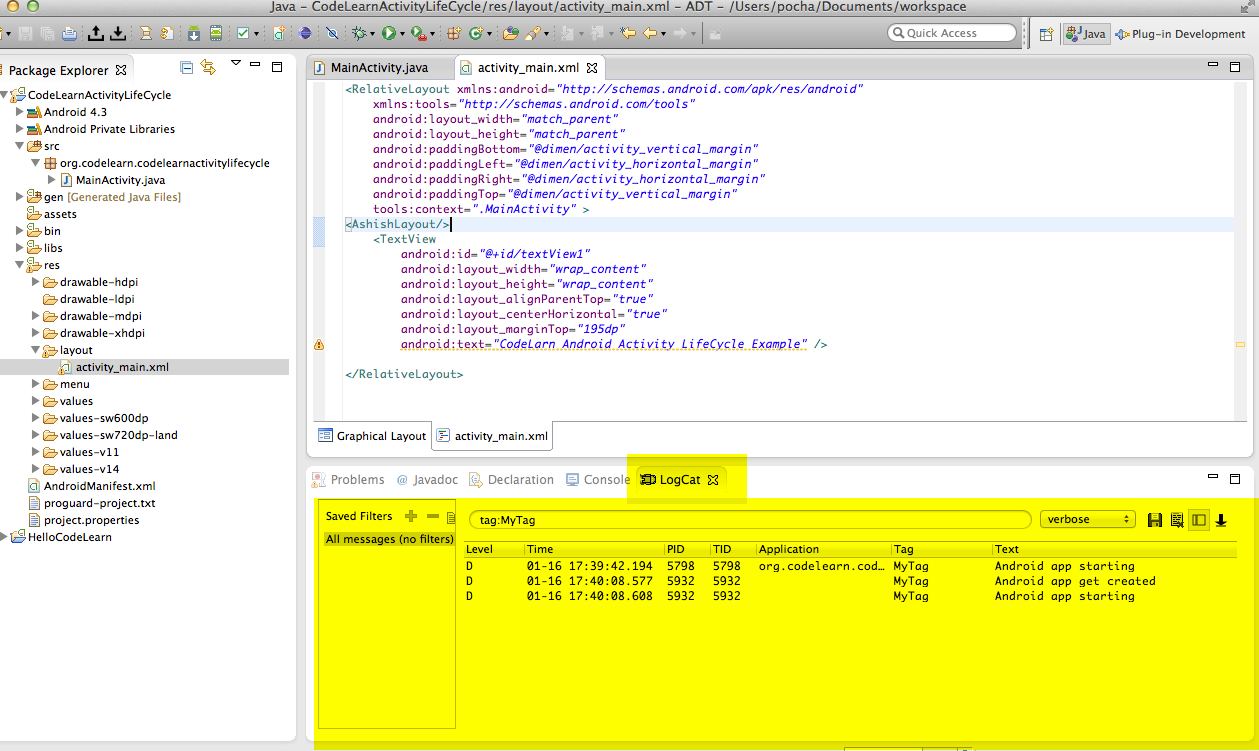Toggle LogCat scroll lock arrow
The image size is (1259, 751).
(x=1221, y=520)
